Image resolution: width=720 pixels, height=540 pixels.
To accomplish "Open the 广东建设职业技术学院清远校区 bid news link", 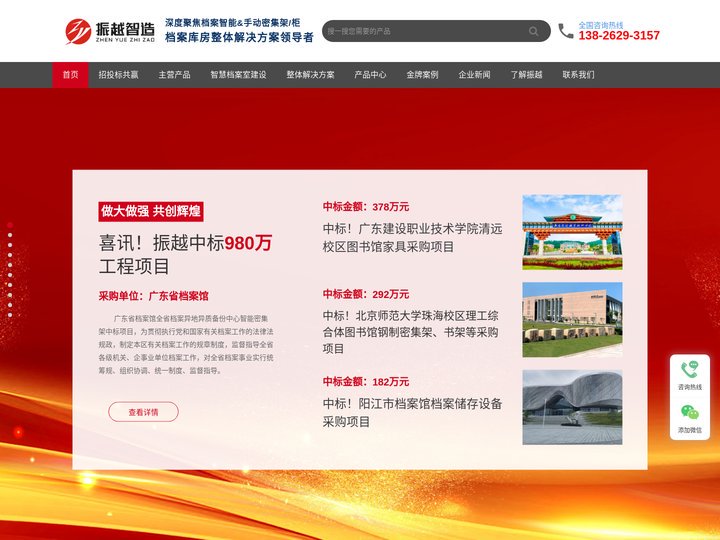I will coord(412,237).
